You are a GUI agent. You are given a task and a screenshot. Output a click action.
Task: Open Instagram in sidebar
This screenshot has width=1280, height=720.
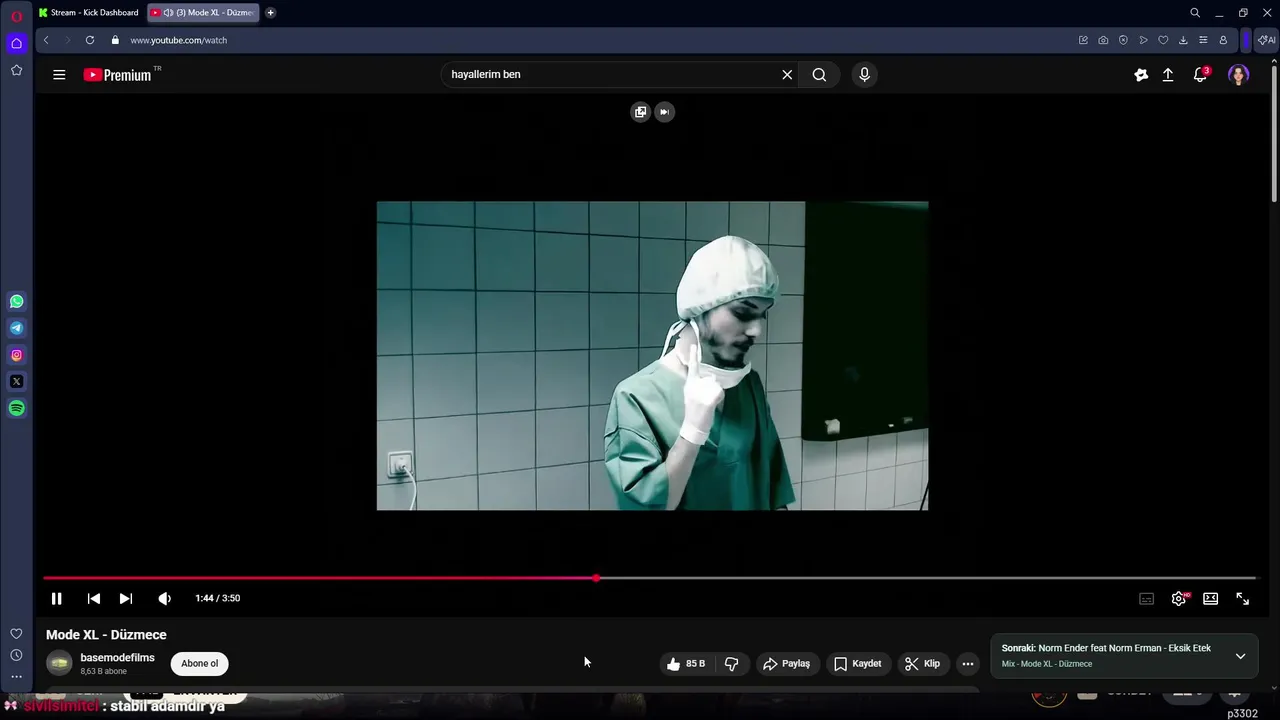(17, 355)
